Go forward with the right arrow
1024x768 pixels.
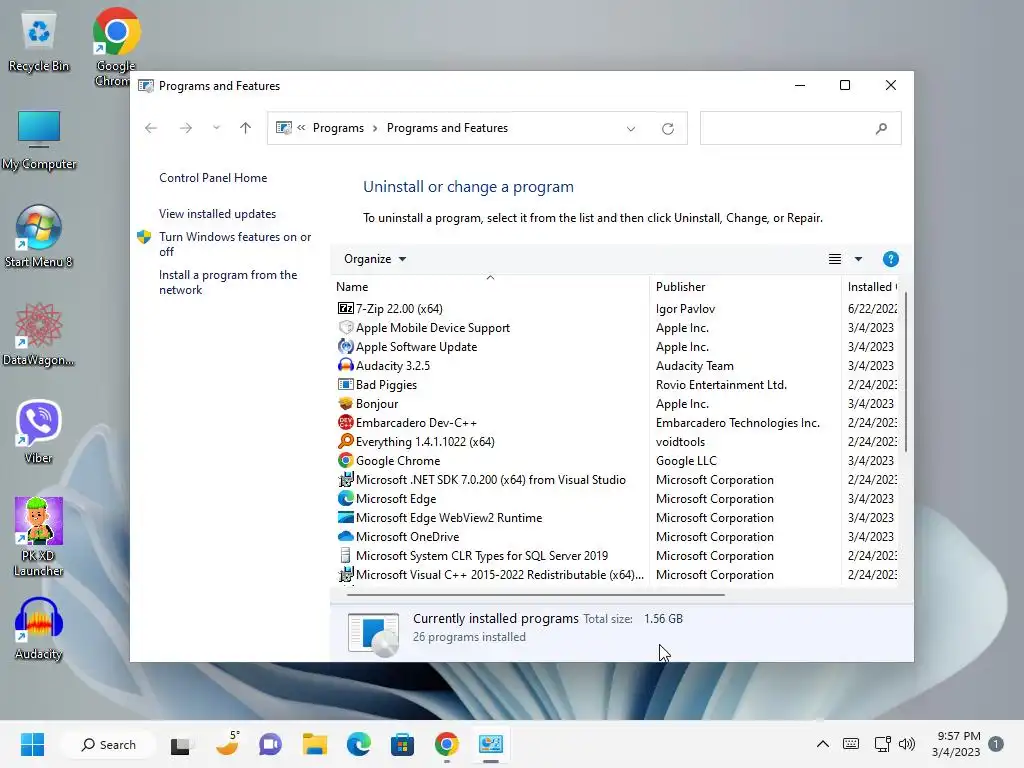click(x=185, y=128)
